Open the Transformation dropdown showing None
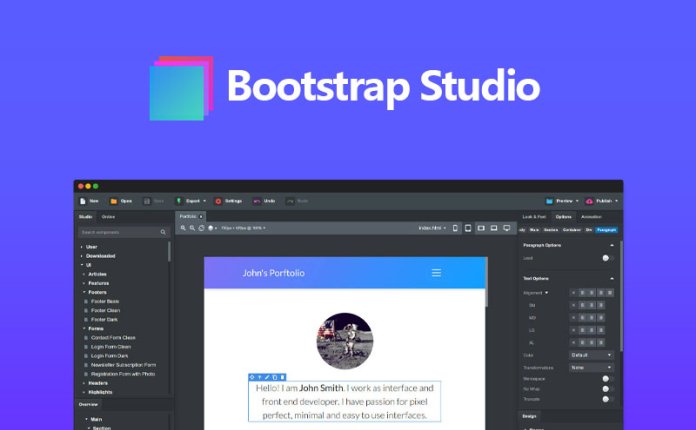Viewport: 696px width, 430px height. (591, 367)
